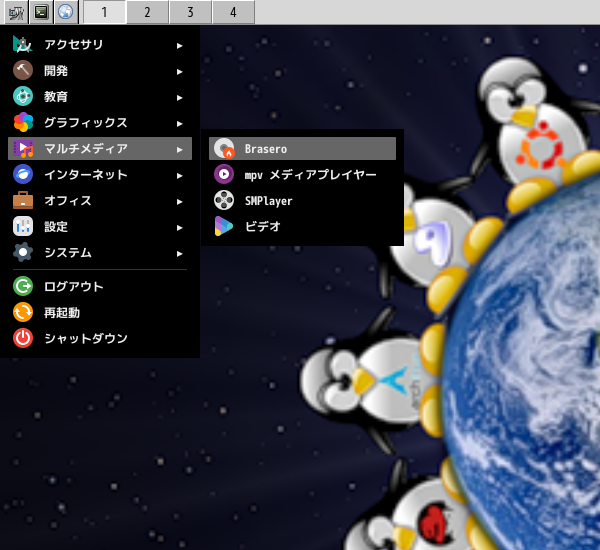This screenshot has height=550, width=600.
Task: Expand the システム submenu arrow
Action: pos(179,254)
